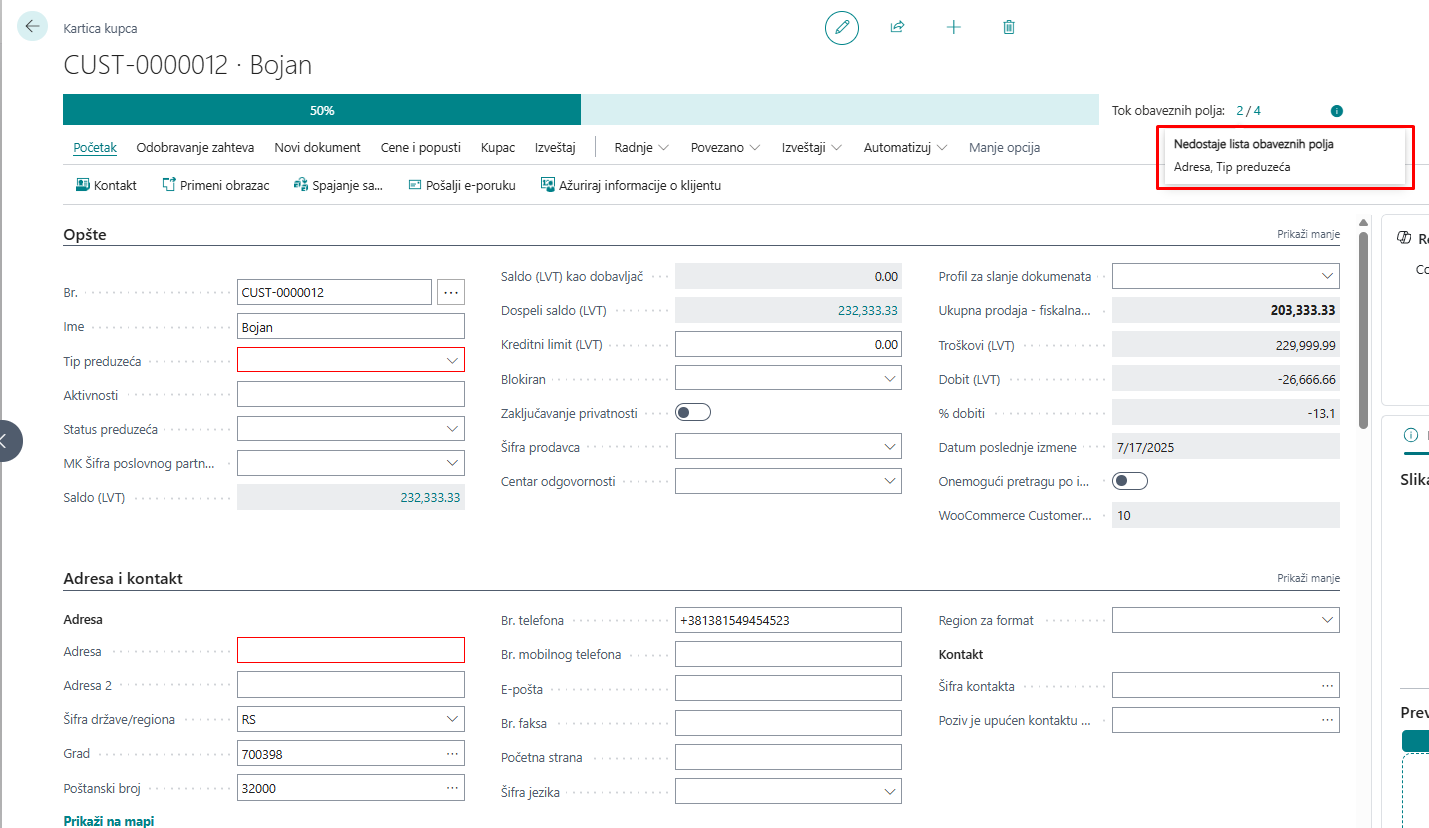Click the pencil edit icon
Screen dimensions: 1429x828
coord(841,28)
